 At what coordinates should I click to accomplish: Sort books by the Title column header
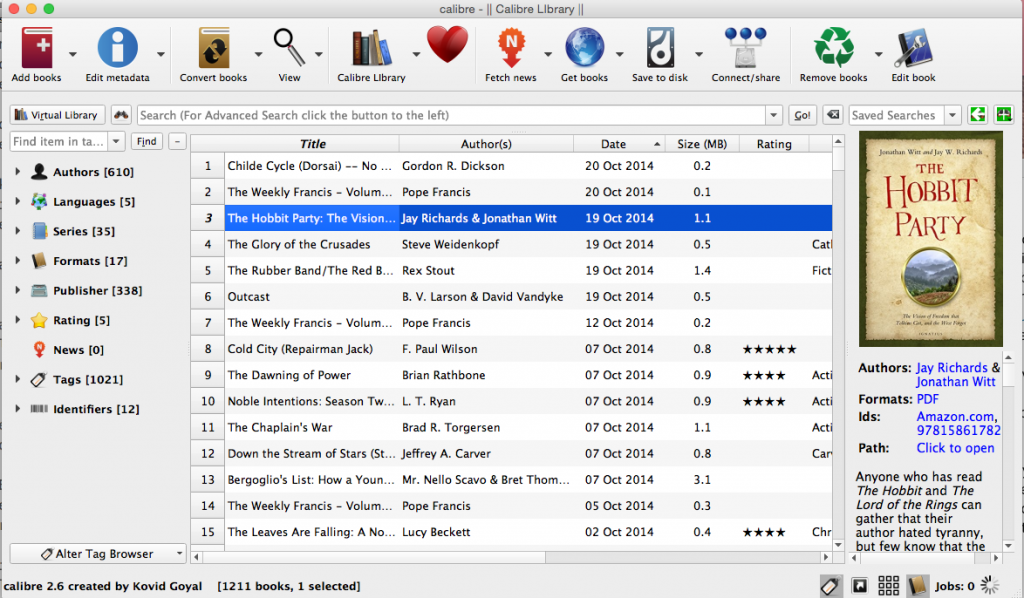[313, 144]
